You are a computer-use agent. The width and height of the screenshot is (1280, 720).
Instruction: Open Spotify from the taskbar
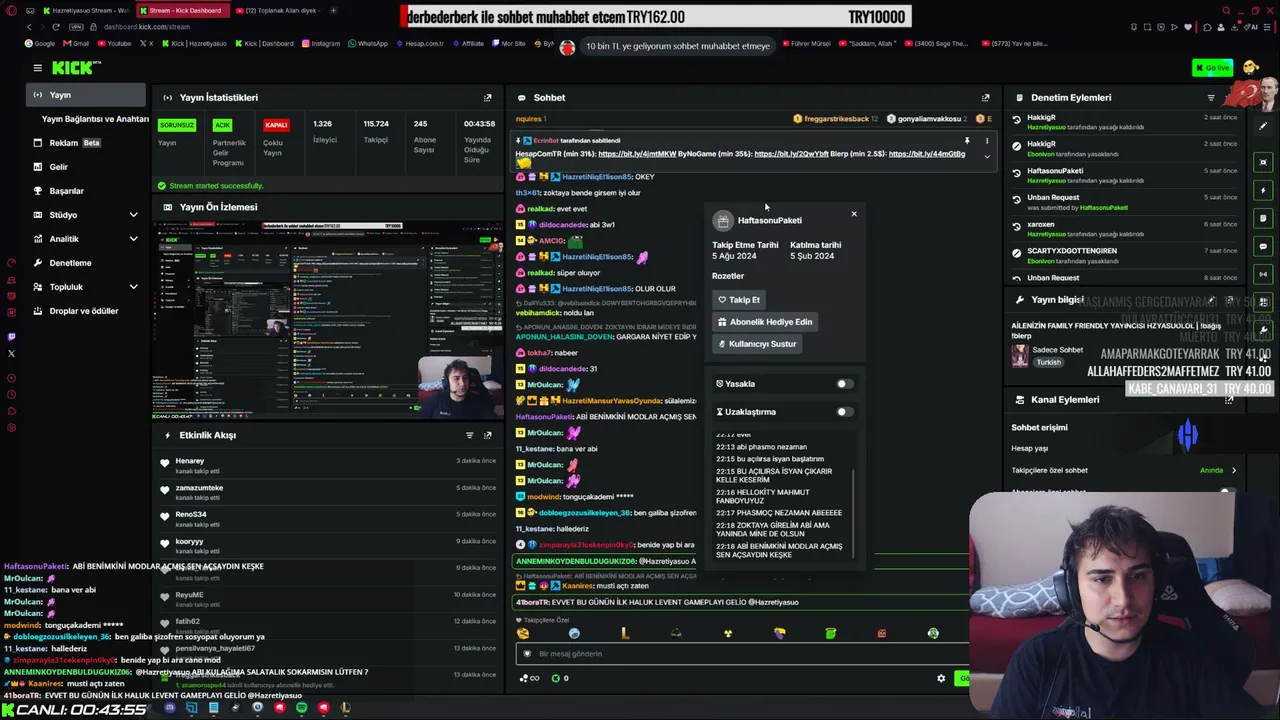click(301, 708)
